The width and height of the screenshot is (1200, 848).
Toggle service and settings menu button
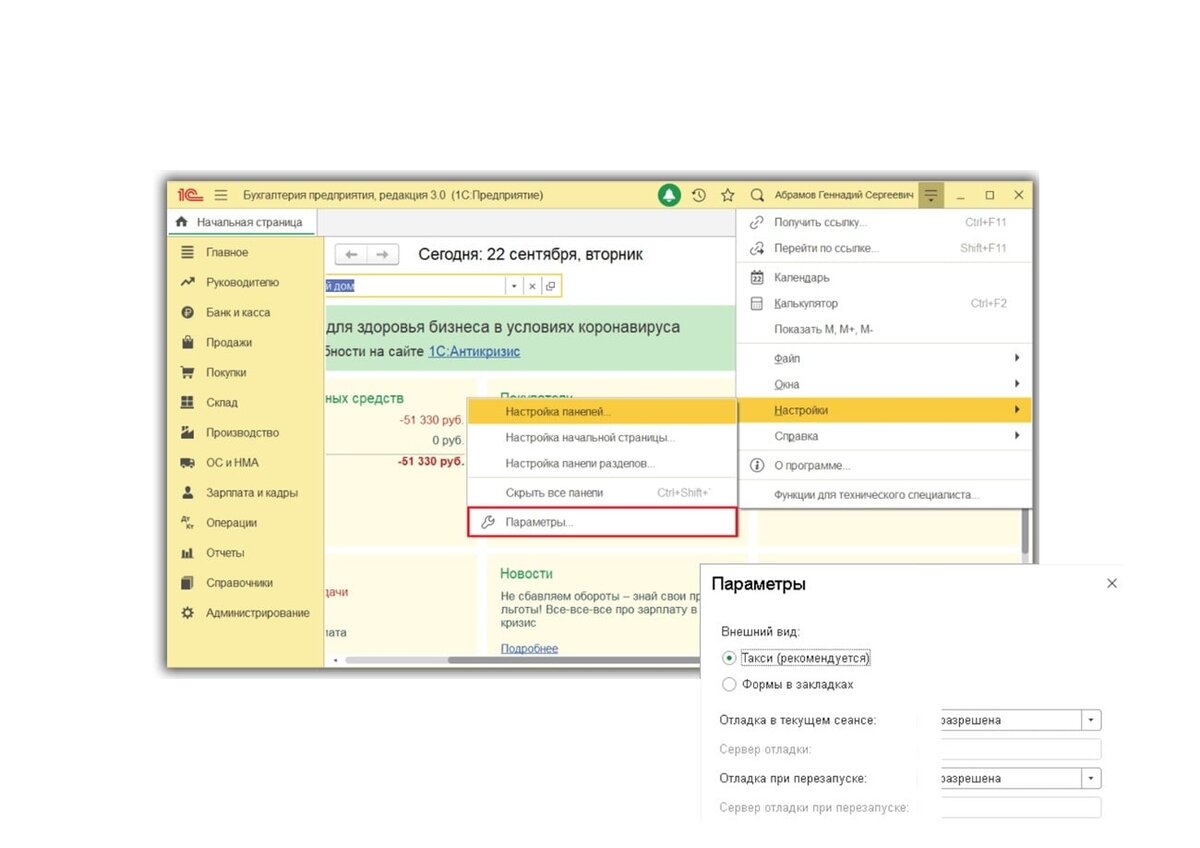click(931, 195)
